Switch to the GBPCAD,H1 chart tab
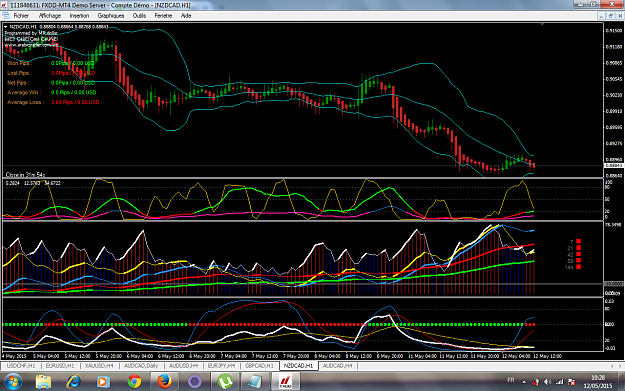Image resolution: width=625 pixels, height=391 pixels. (259, 365)
